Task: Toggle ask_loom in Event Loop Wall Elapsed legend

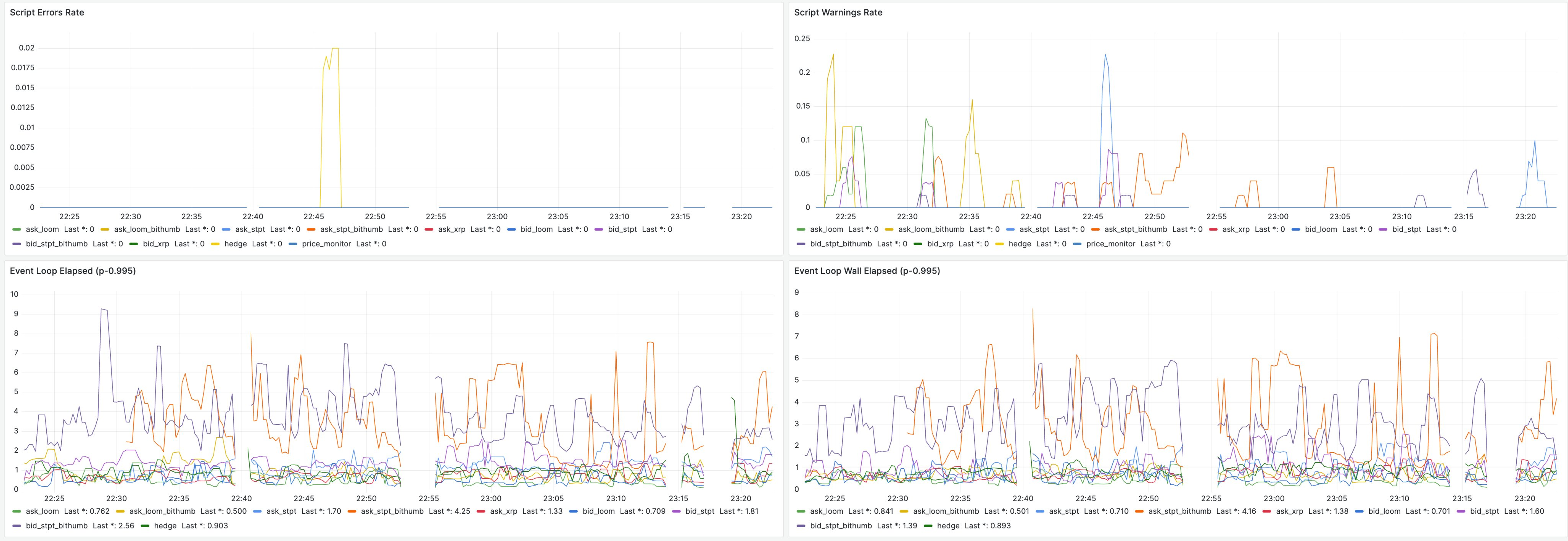Action: (826, 511)
